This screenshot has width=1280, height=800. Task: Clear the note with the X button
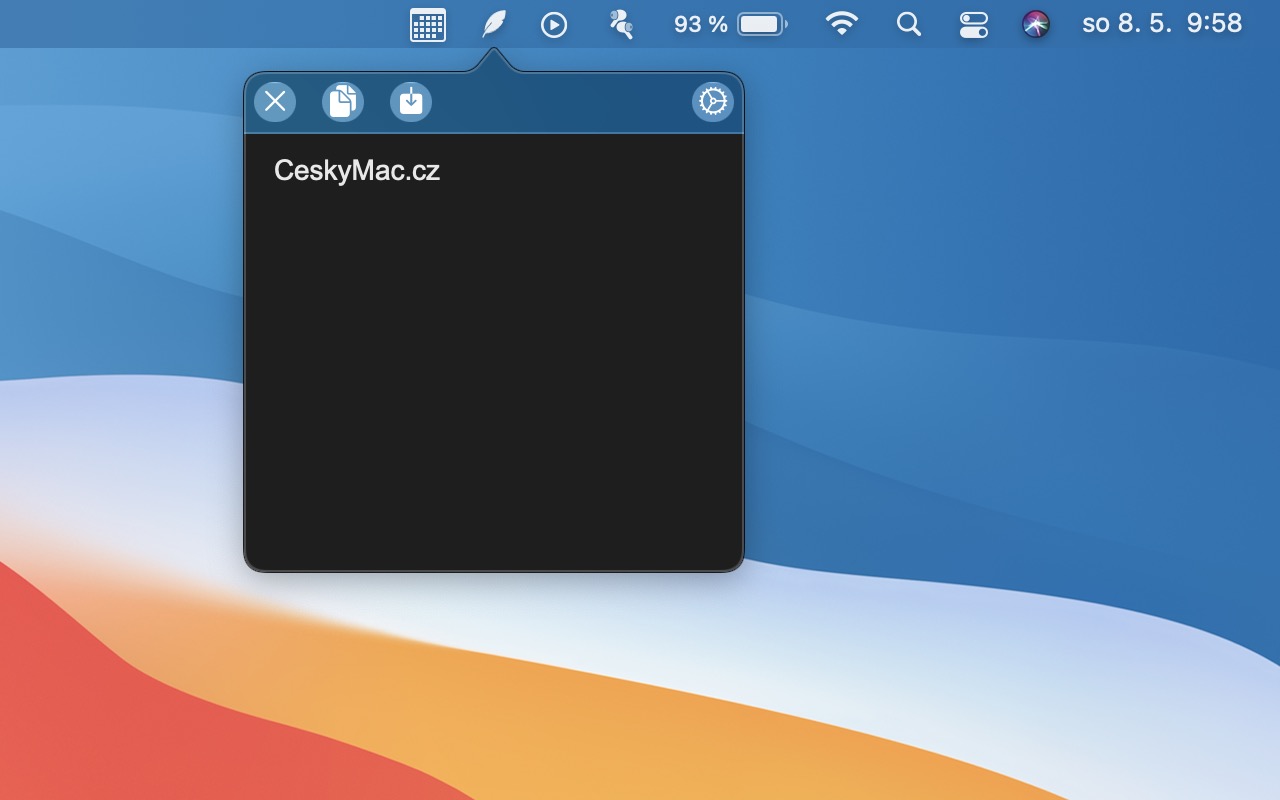275,102
